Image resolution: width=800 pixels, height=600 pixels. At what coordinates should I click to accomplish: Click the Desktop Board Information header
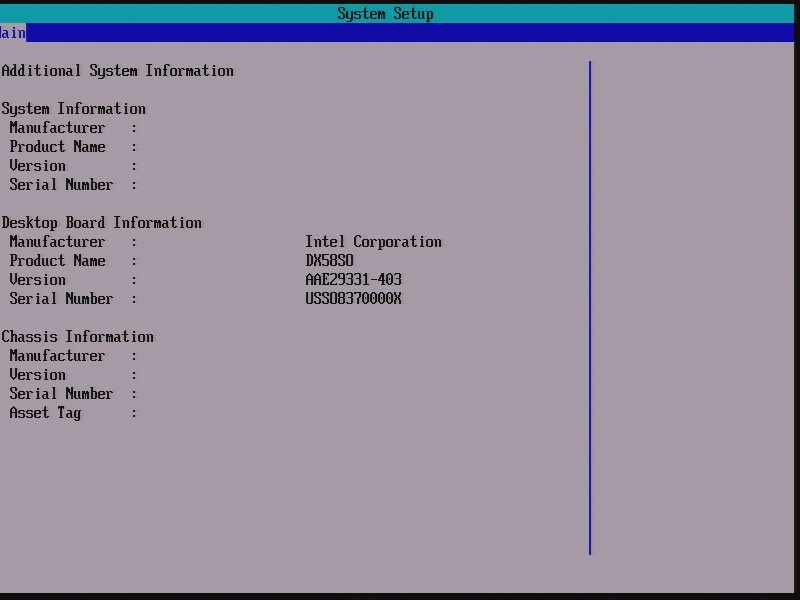(x=102, y=222)
